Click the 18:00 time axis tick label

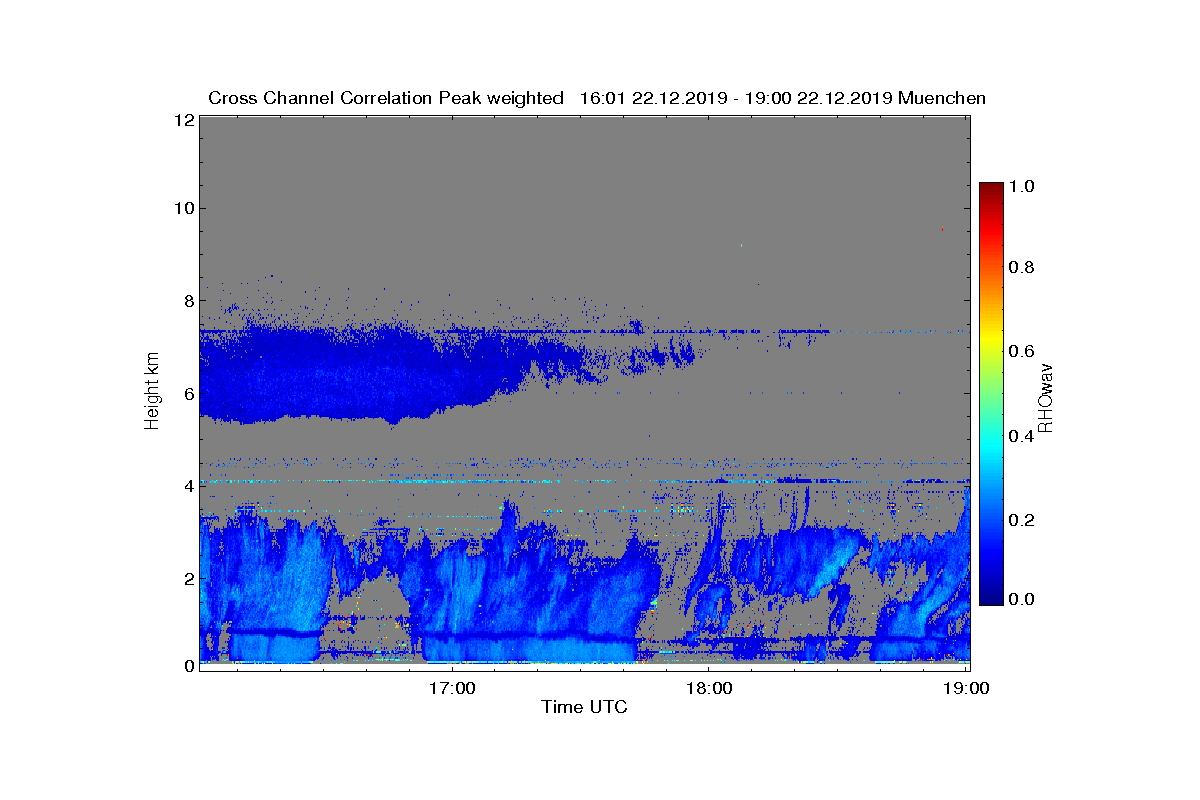coord(710,688)
